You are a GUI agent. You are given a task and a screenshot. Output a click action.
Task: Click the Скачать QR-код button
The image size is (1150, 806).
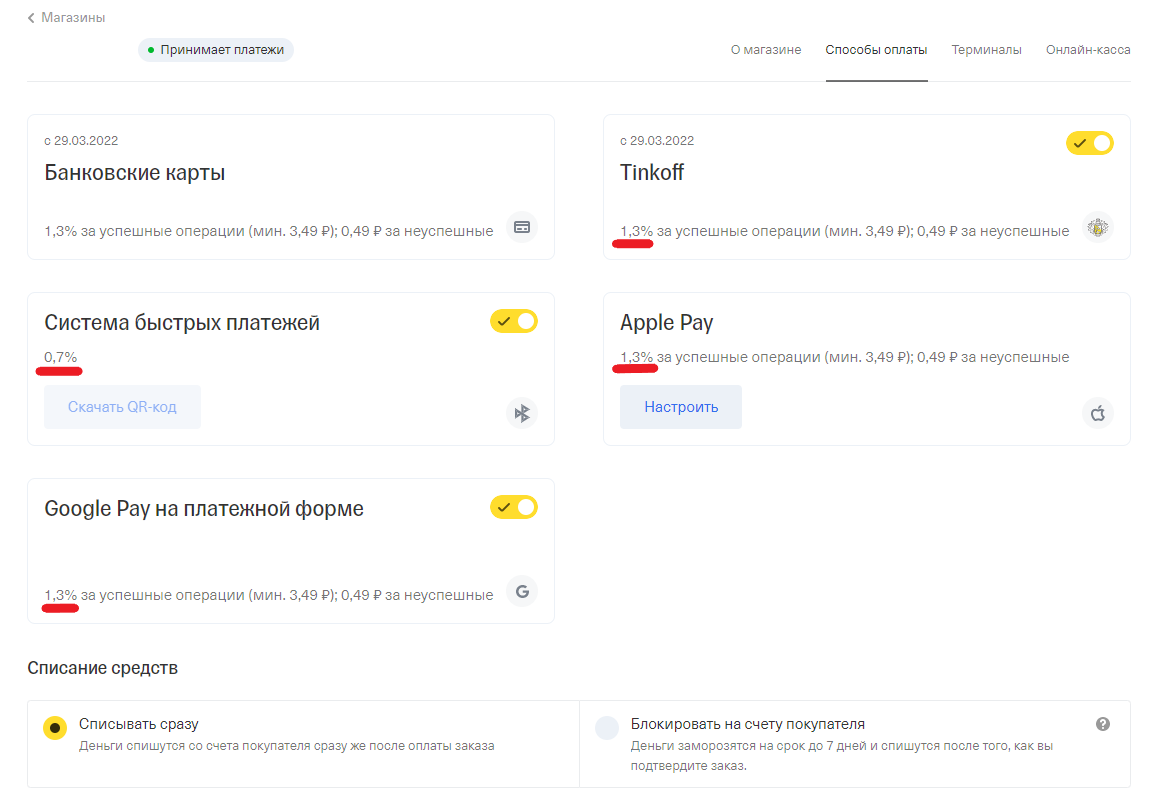click(x=122, y=407)
